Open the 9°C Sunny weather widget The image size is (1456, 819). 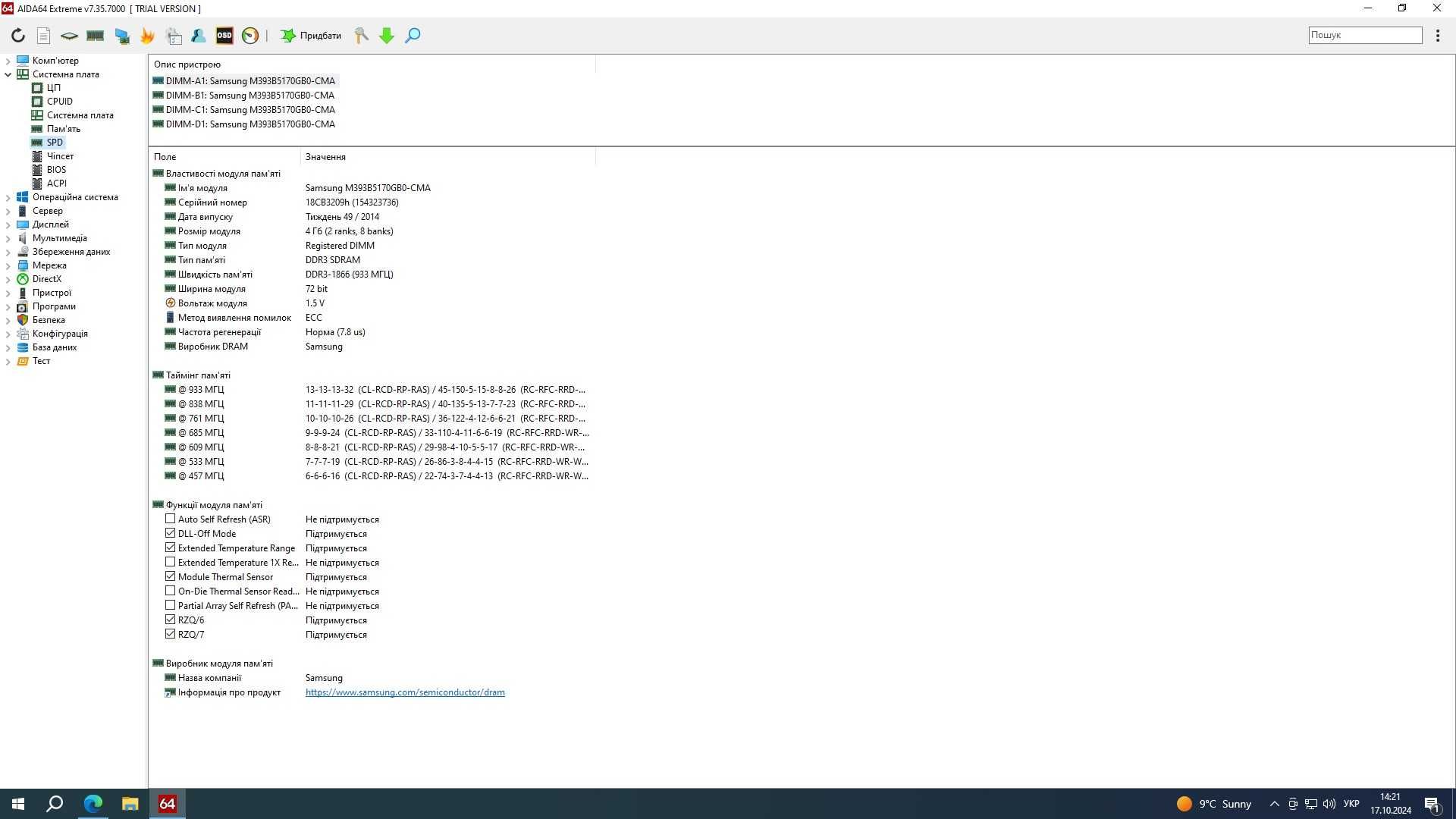(1213, 804)
